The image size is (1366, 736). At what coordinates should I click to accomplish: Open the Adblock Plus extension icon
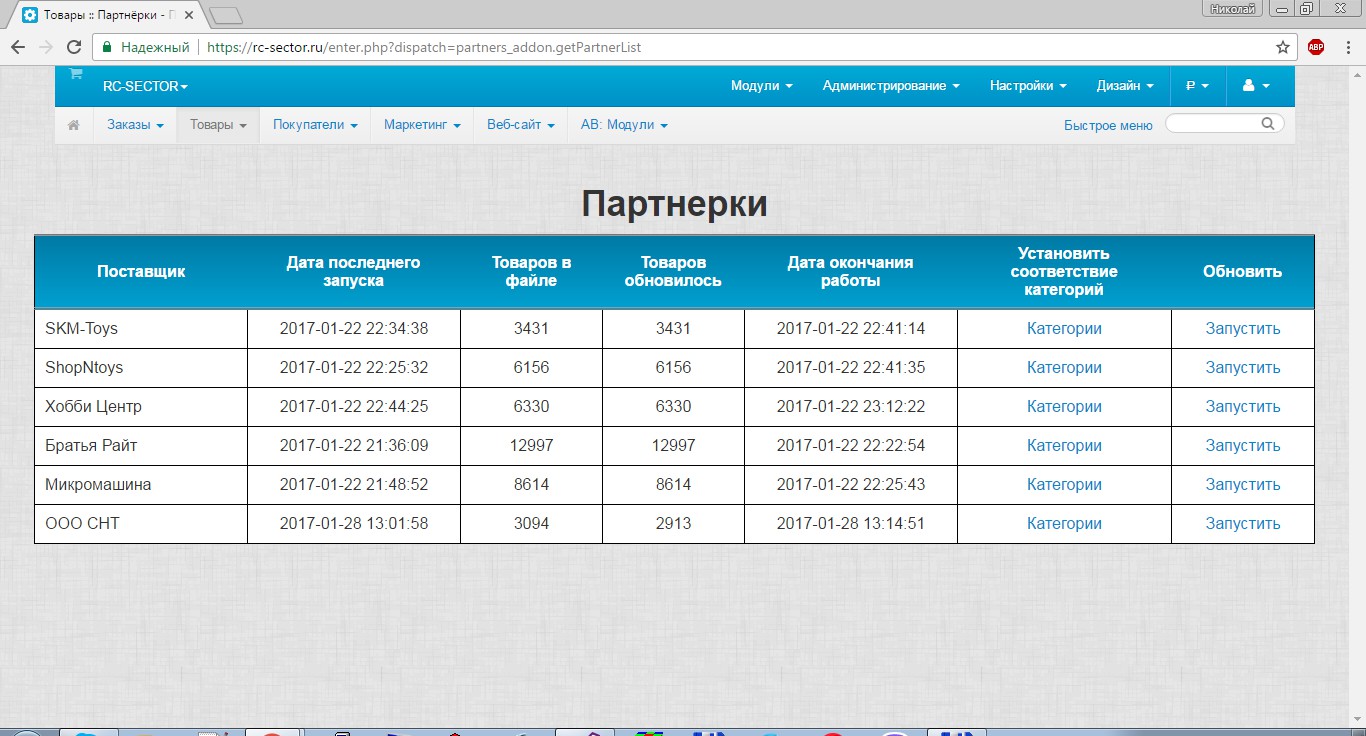pos(1316,47)
